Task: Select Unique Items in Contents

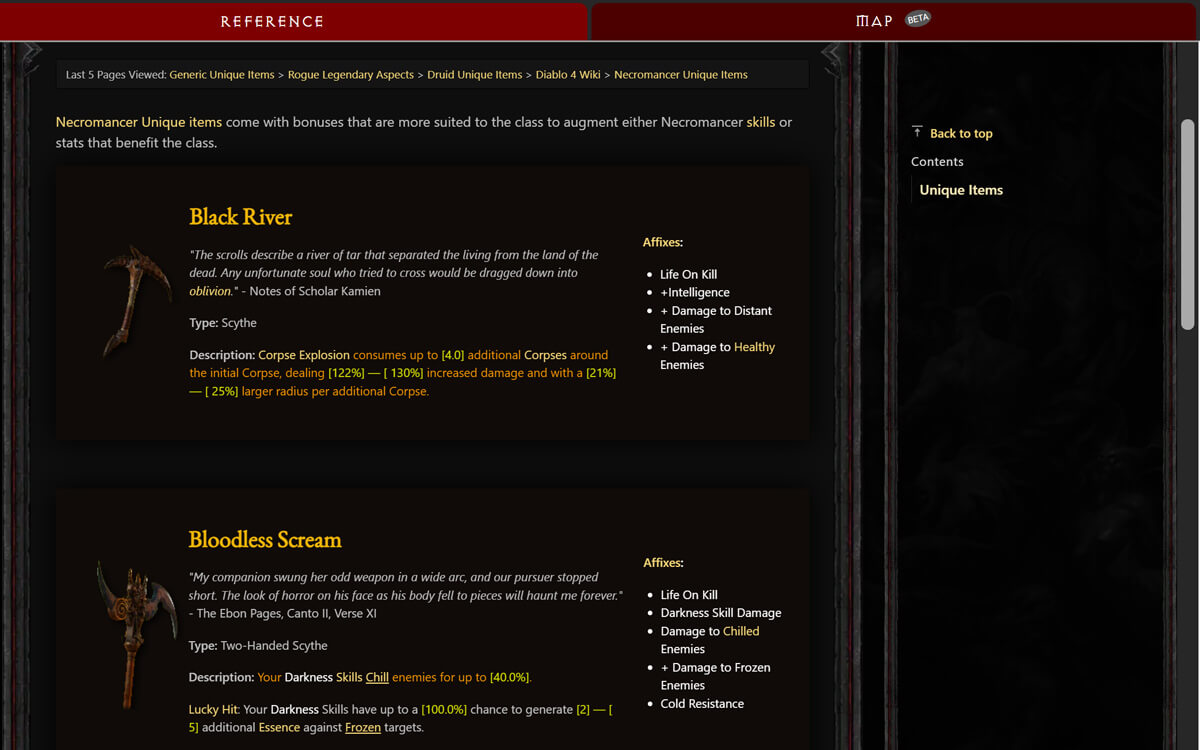Action: point(961,190)
